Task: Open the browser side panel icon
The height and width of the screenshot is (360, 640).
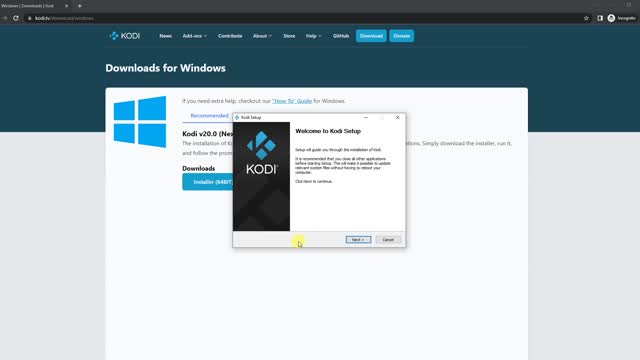Action: [x=600, y=18]
